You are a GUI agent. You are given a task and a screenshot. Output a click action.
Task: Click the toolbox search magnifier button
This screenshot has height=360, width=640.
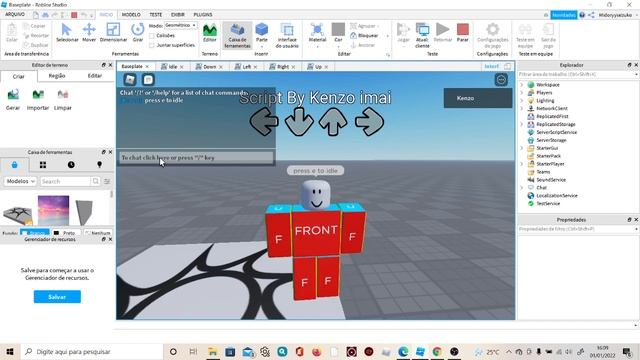pyautogui.click(x=96, y=181)
